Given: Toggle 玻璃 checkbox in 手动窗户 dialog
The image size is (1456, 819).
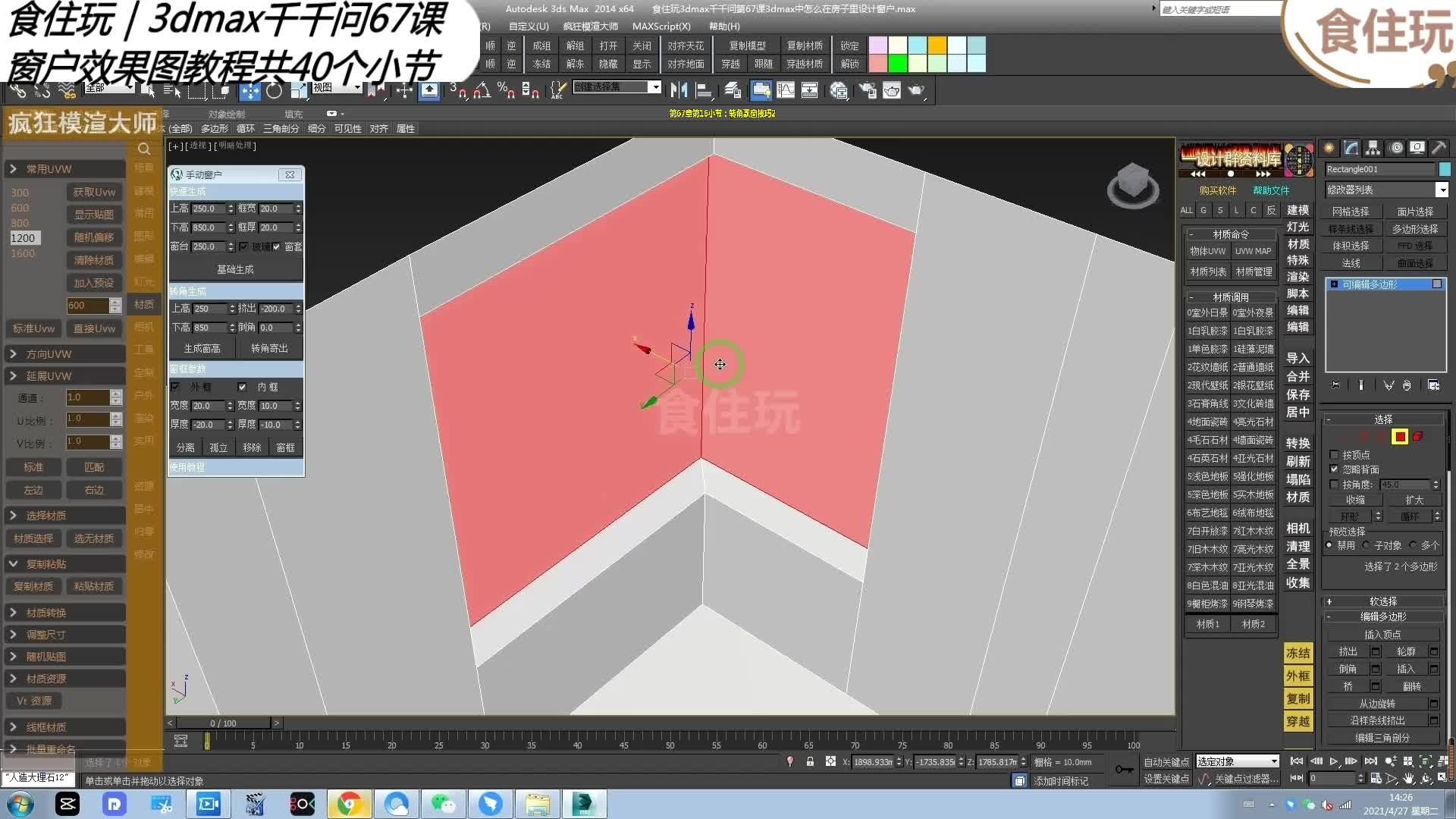Looking at the screenshot, I should pyautogui.click(x=243, y=246).
